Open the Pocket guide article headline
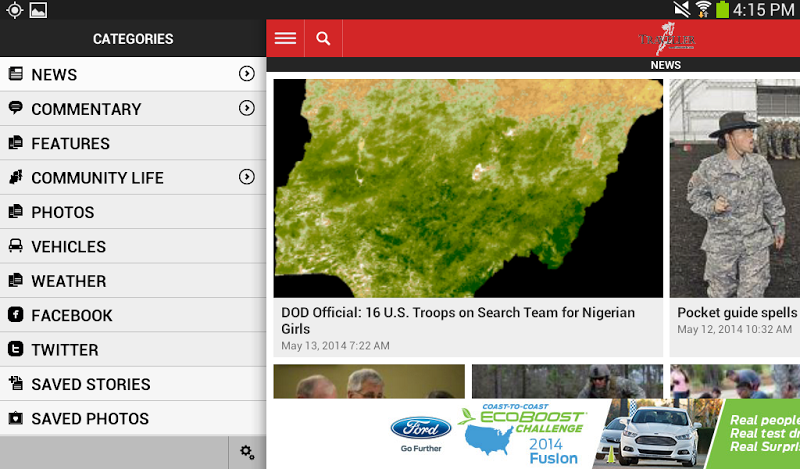This screenshot has height=469, width=800. click(x=737, y=313)
